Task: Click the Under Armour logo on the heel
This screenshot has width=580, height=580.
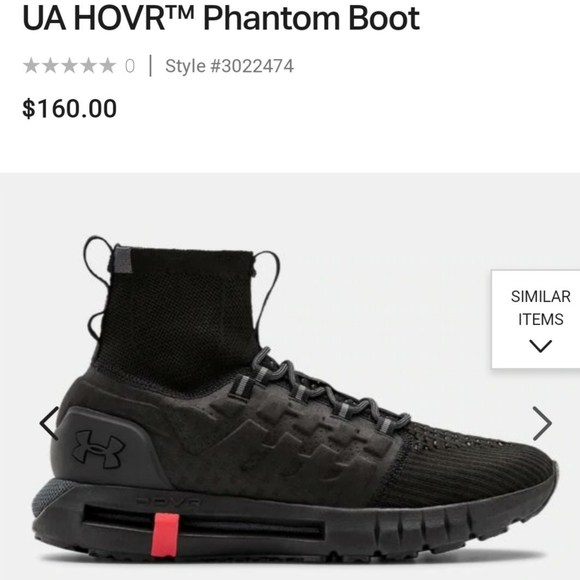Action: click(x=98, y=449)
